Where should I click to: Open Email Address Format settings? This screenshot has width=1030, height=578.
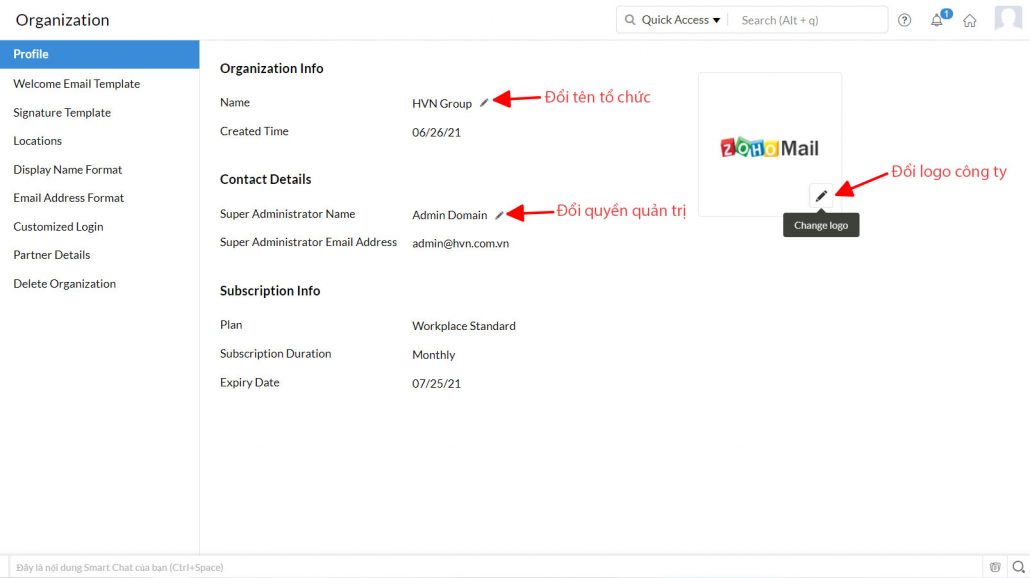(x=69, y=198)
